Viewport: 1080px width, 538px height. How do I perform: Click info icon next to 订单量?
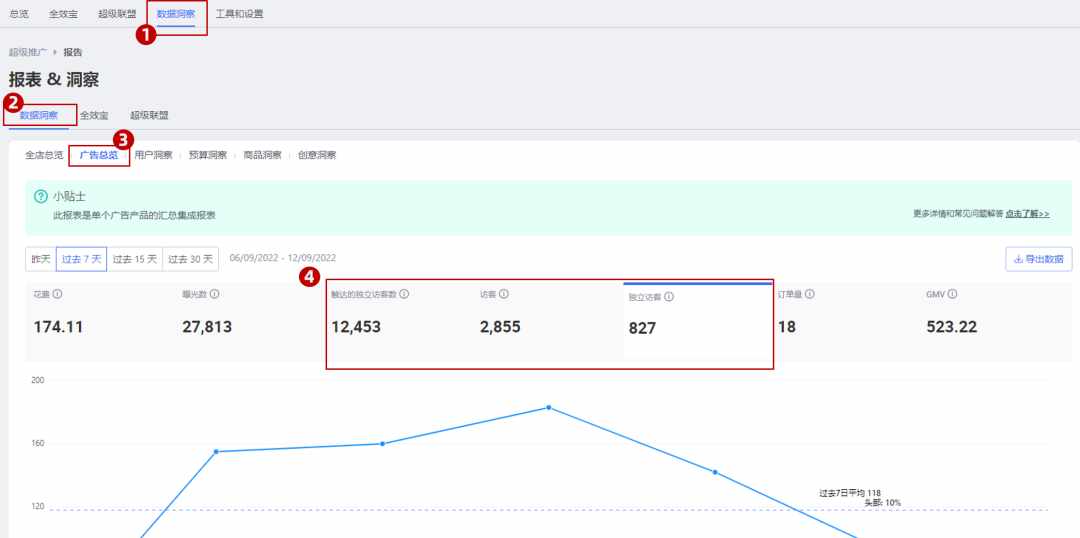pyautogui.click(x=810, y=294)
